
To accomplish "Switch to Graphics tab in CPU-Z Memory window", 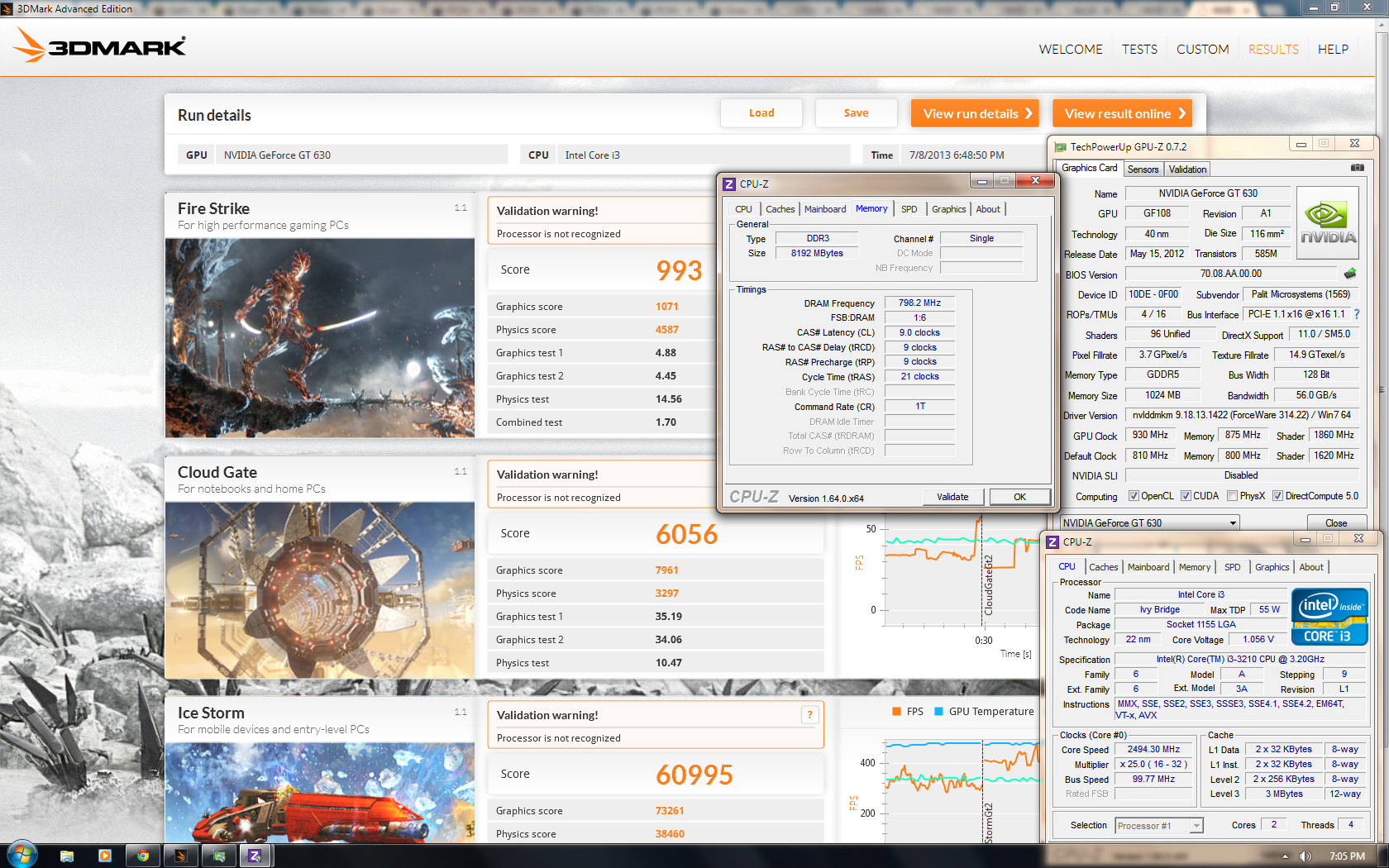I will pos(948,209).
